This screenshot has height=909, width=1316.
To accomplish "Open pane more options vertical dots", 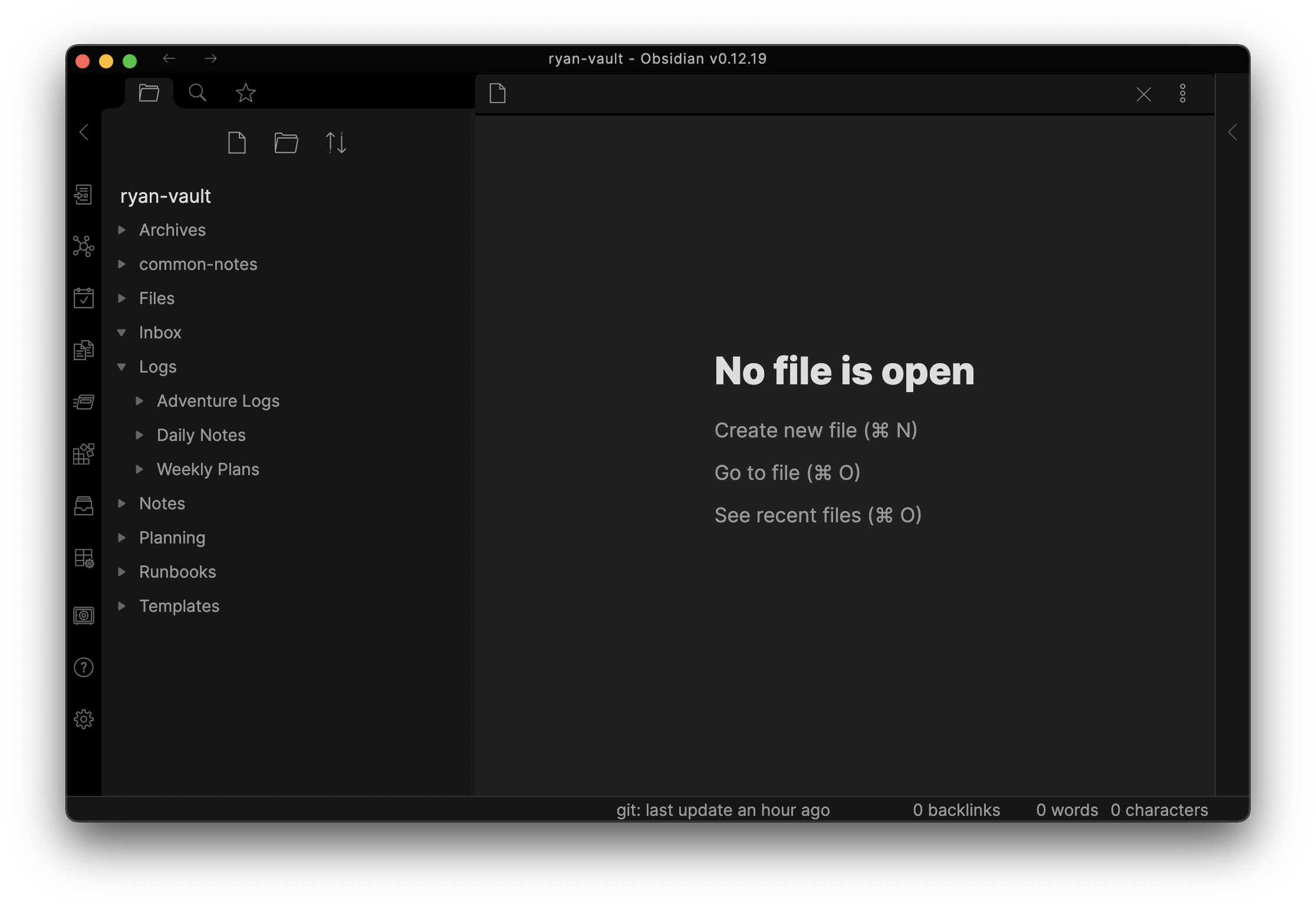I will pyautogui.click(x=1182, y=93).
